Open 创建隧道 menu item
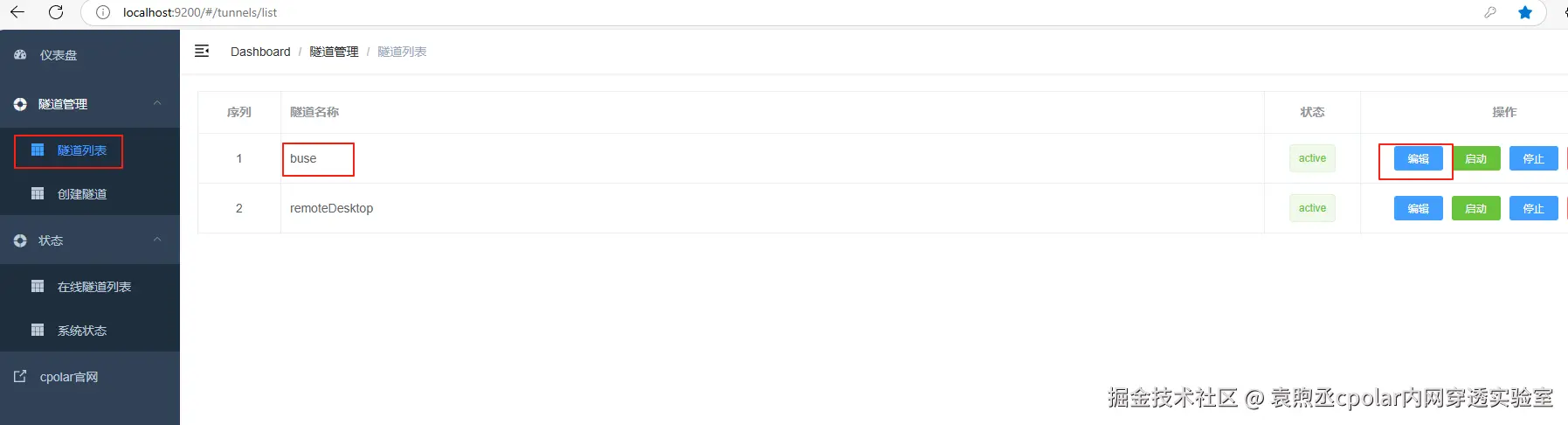The image size is (1568, 425). (81, 194)
